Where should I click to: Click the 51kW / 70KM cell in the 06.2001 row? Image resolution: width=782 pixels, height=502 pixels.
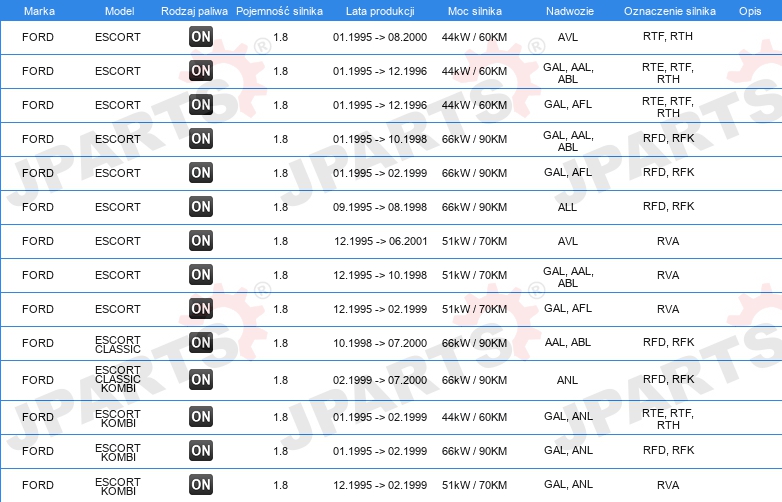[x=474, y=241]
